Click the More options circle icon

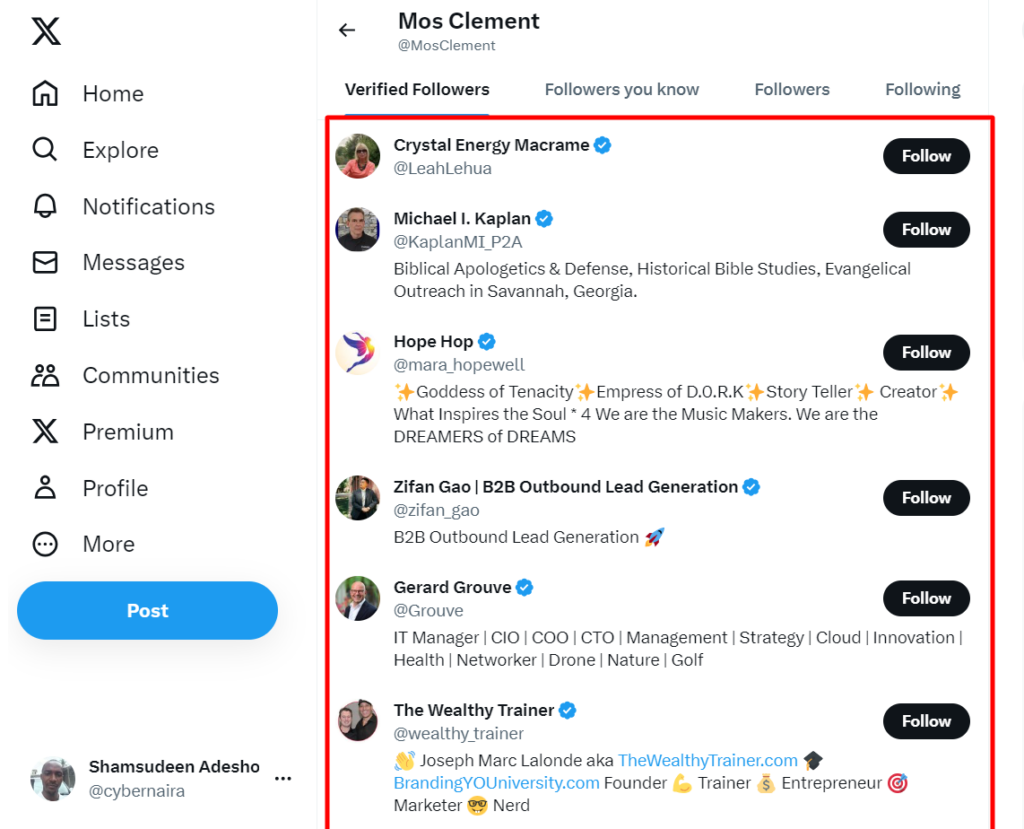(x=45, y=544)
